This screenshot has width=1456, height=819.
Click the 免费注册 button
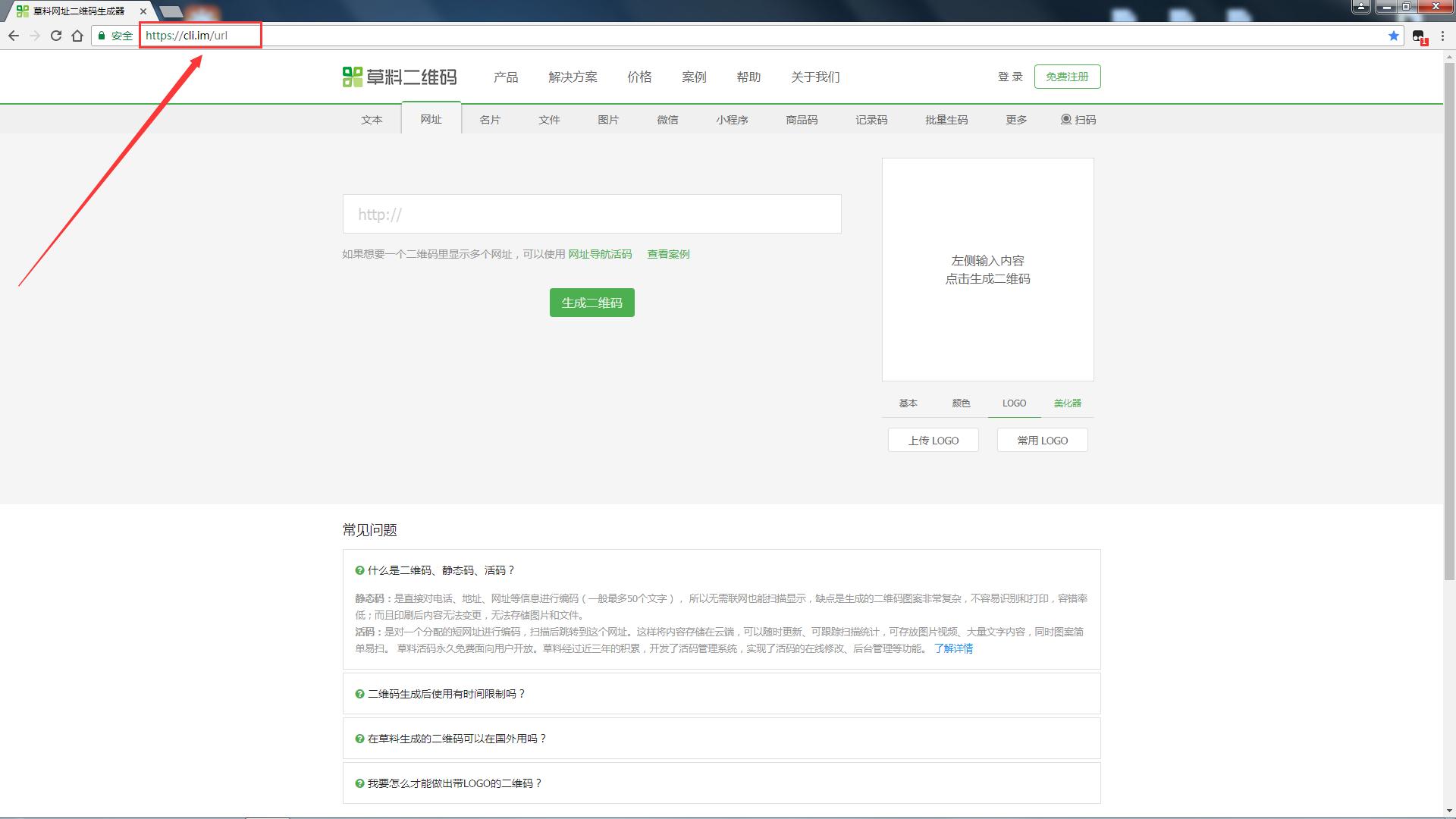point(1067,77)
